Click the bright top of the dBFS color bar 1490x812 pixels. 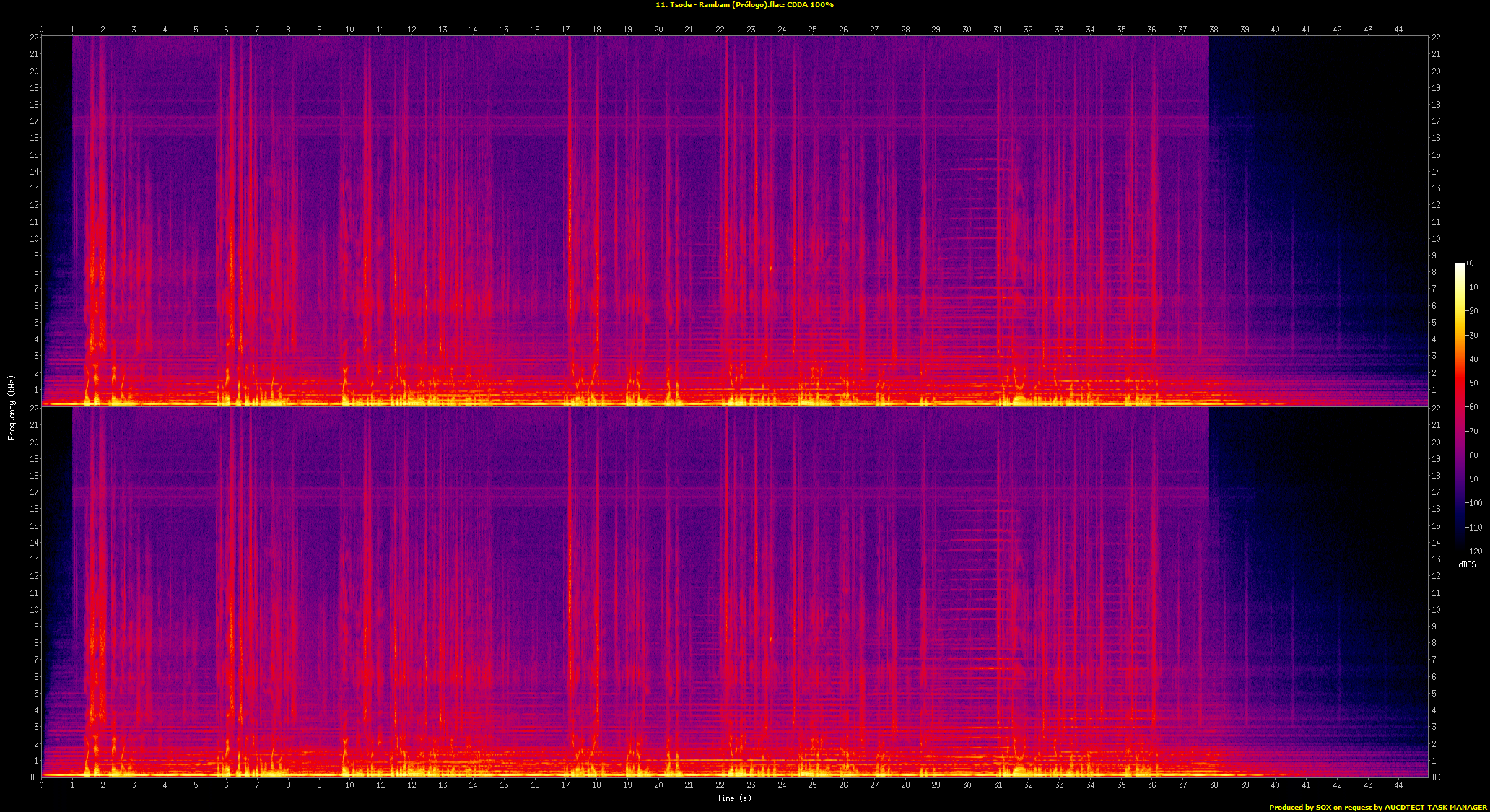tap(1459, 266)
